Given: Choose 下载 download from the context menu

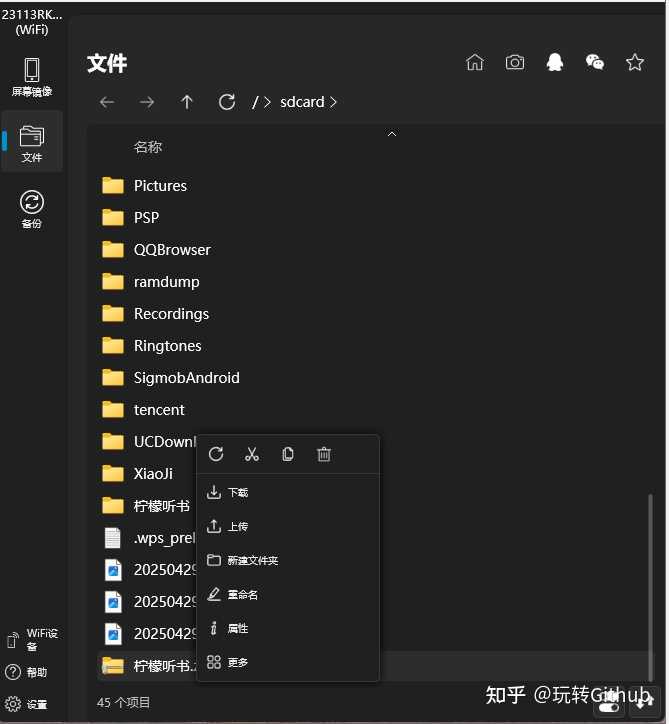Looking at the screenshot, I should coord(237,492).
